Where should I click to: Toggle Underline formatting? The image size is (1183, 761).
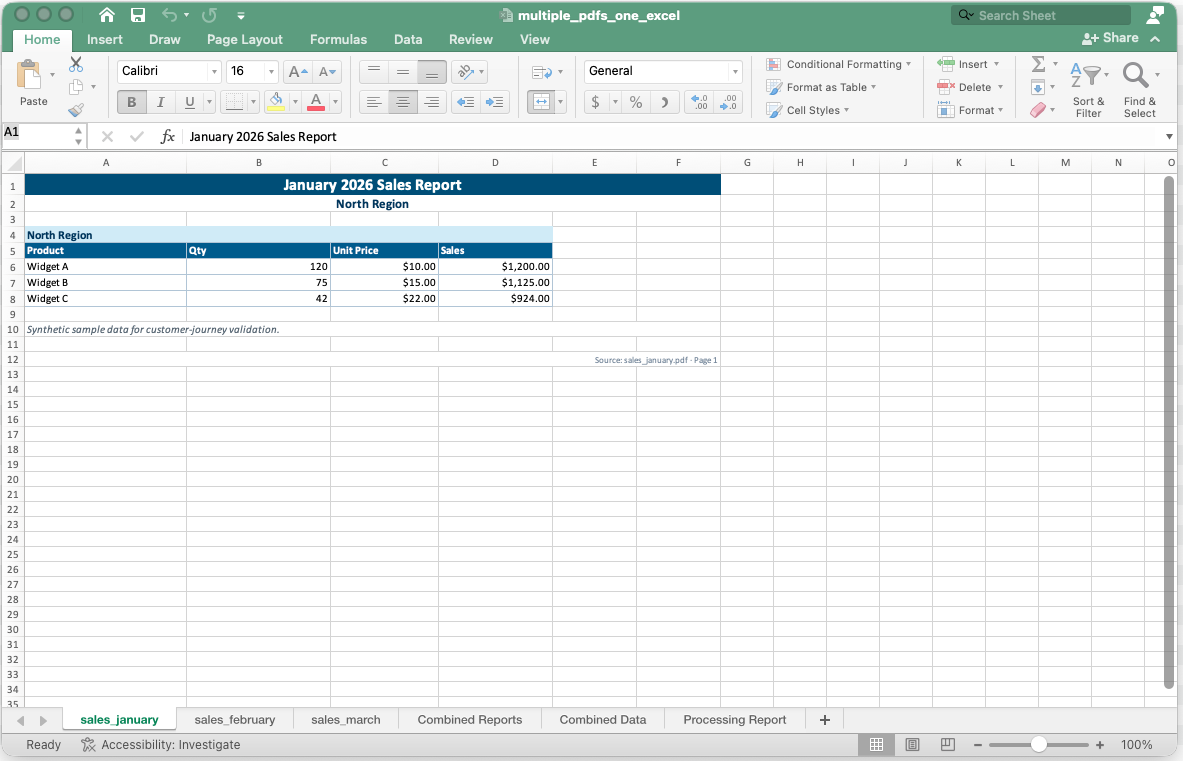[189, 102]
